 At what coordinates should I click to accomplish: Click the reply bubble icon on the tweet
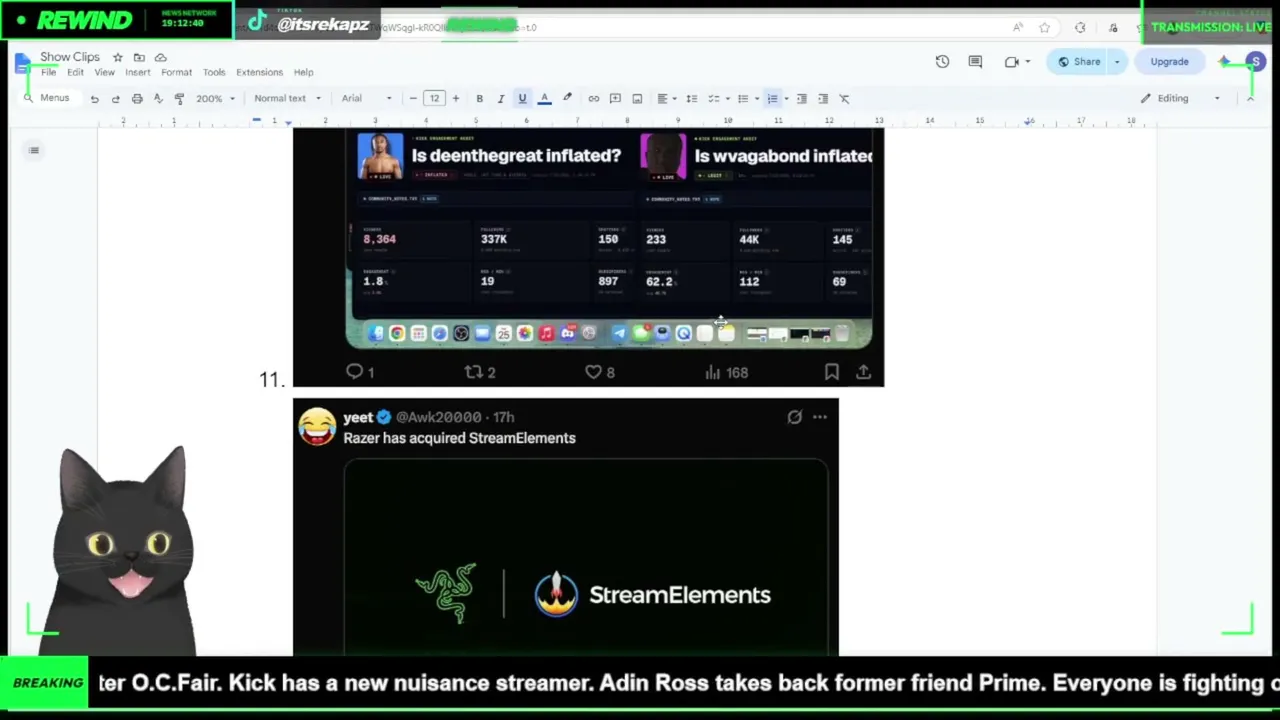354,372
